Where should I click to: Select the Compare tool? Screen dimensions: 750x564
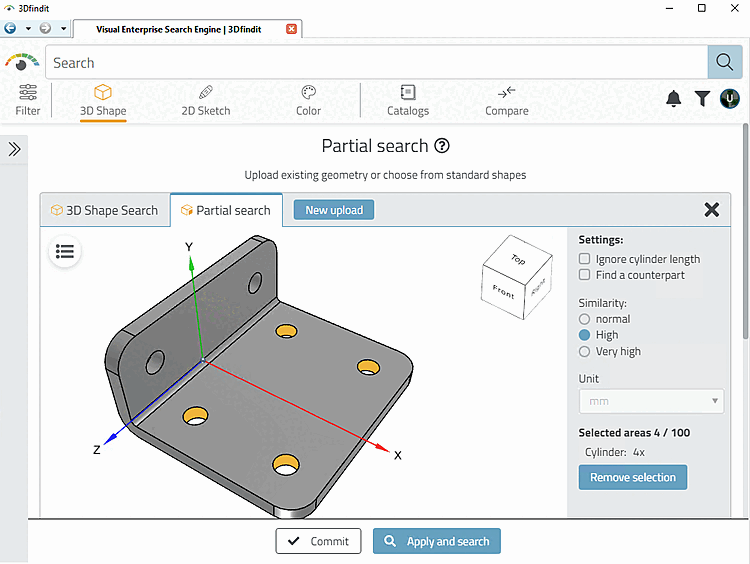point(507,99)
